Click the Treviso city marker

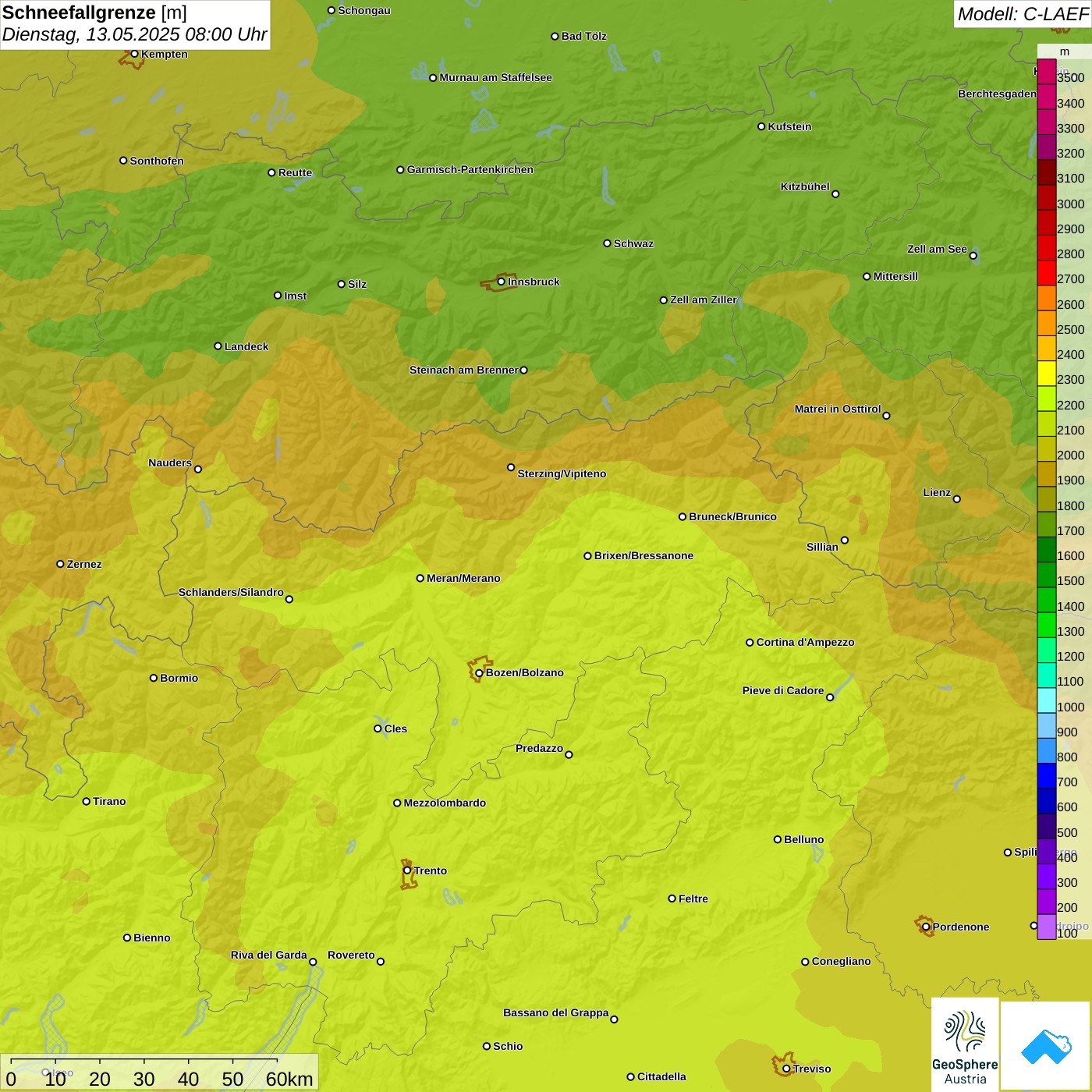point(786,1069)
